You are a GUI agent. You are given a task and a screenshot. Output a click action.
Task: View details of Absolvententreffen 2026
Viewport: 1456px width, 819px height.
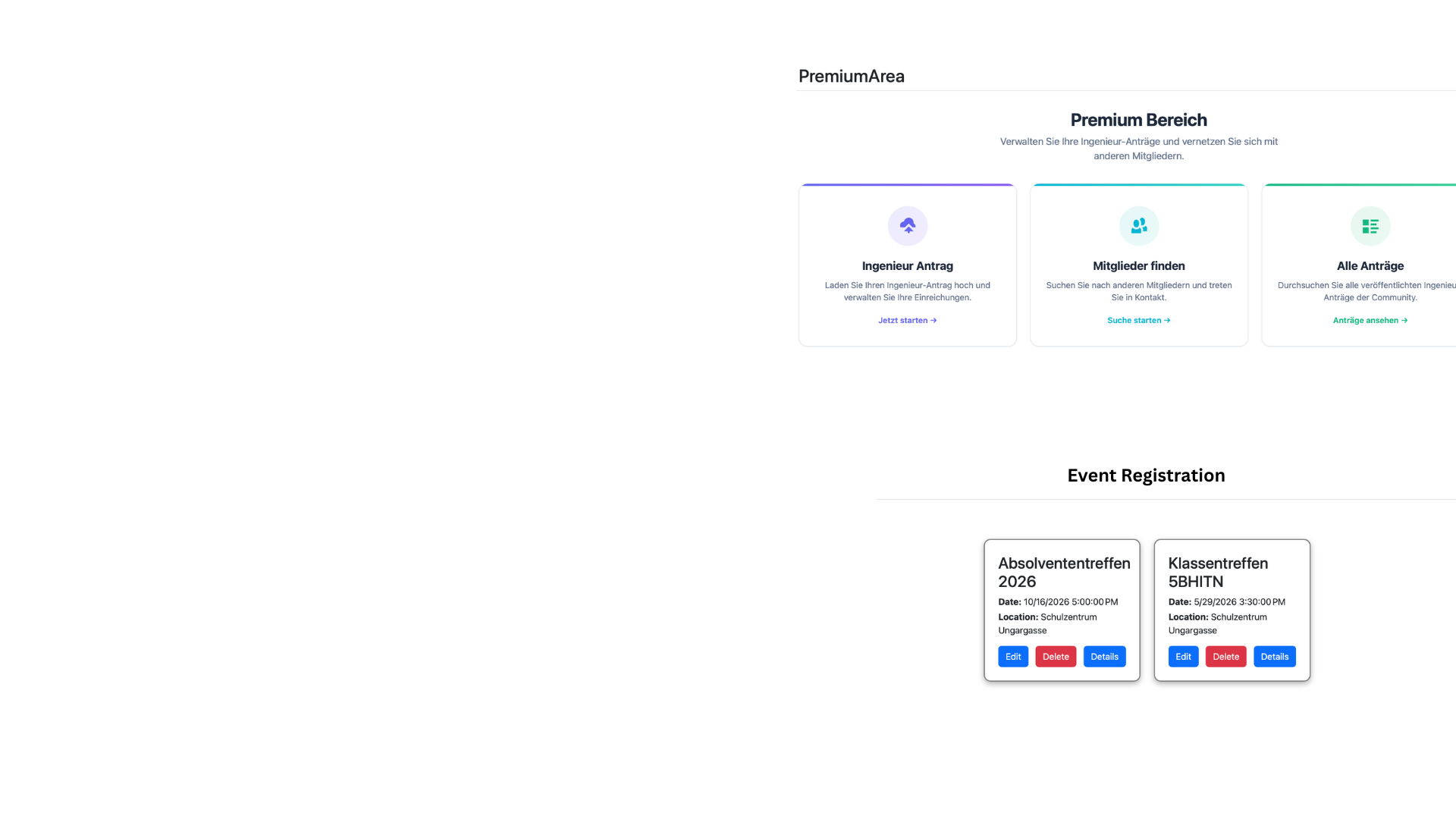(x=1104, y=657)
